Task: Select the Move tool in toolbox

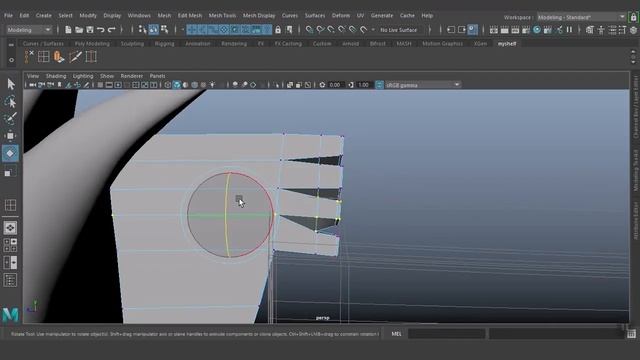Action: point(11,136)
